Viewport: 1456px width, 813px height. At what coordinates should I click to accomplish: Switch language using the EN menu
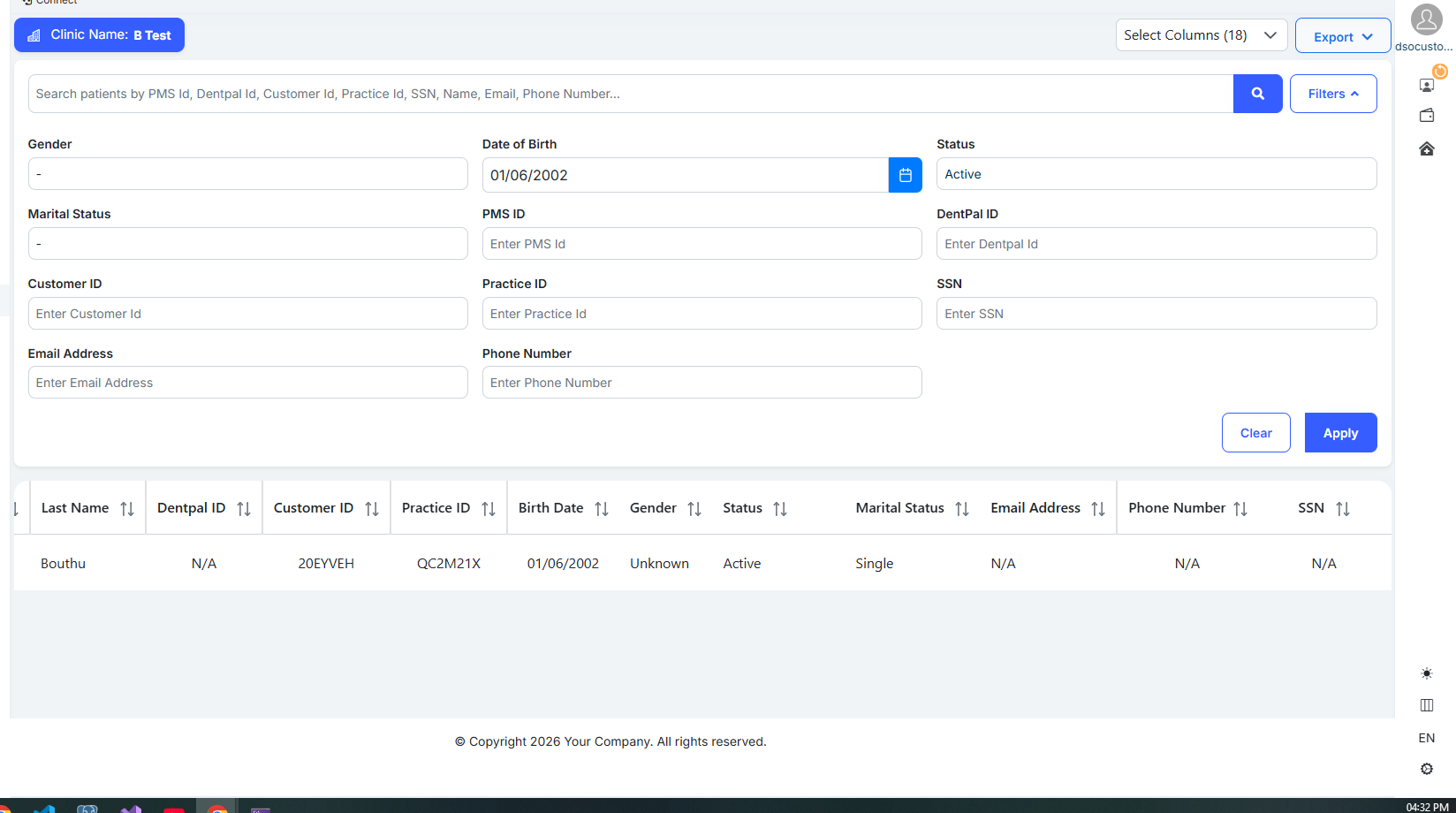pos(1426,738)
